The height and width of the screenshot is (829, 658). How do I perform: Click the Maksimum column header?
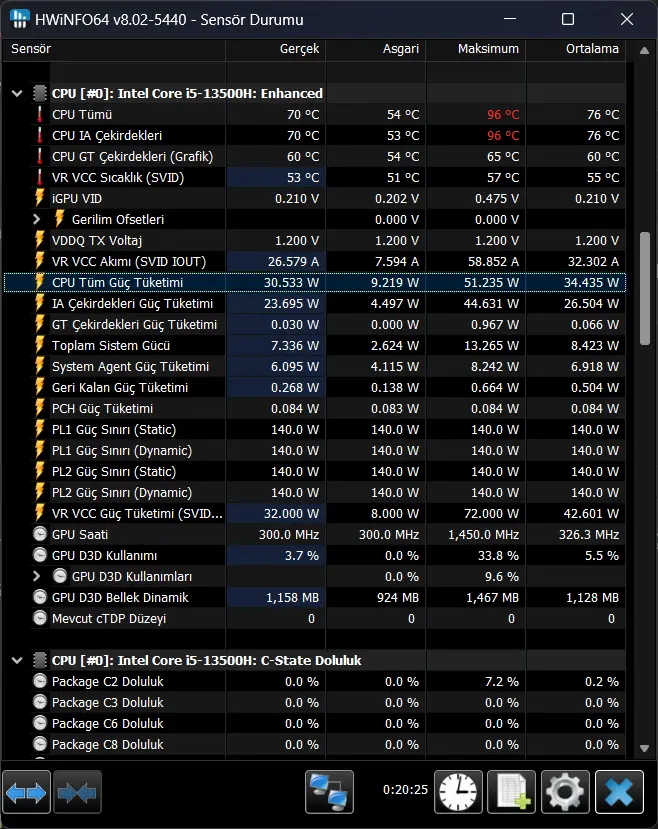pyautogui.click(x=476, y=49)
